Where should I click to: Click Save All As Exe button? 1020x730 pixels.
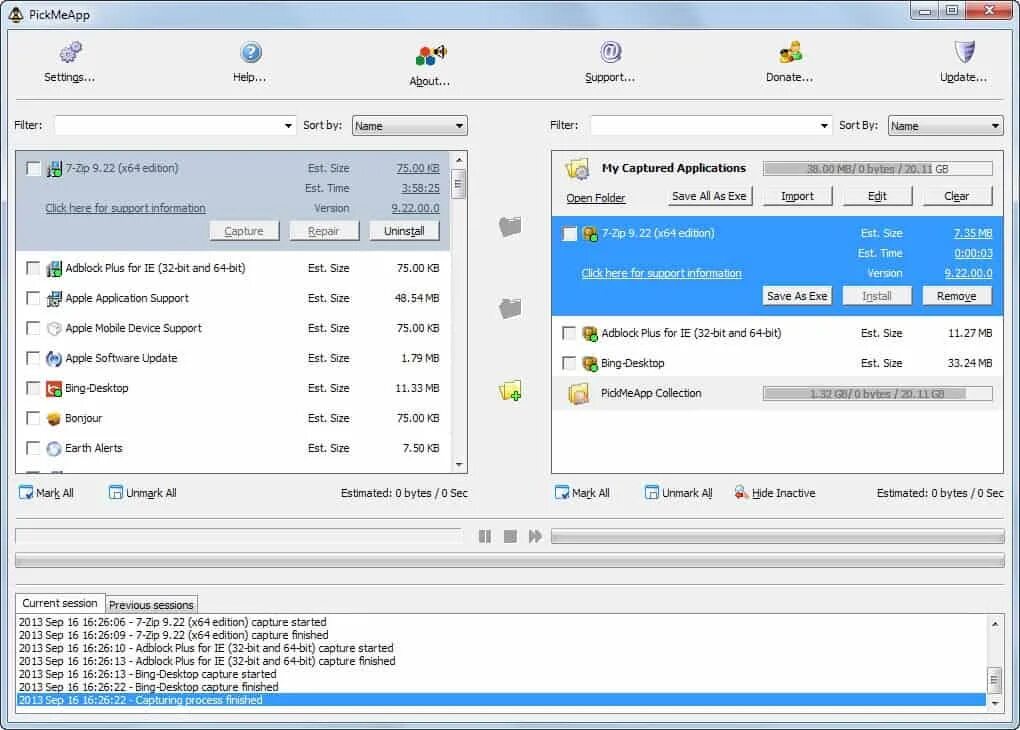point(709,196)
